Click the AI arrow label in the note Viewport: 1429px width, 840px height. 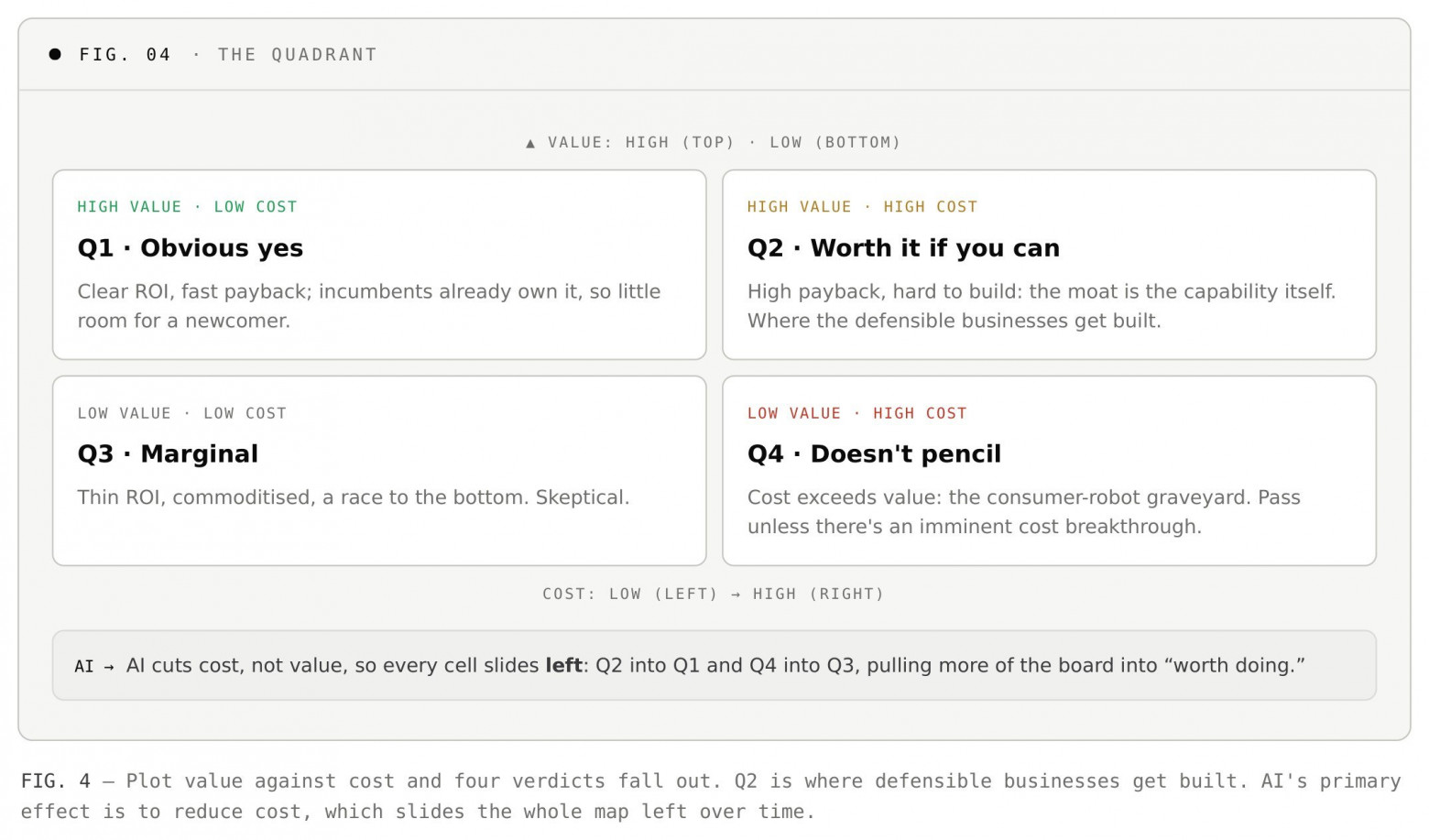[x=94, y=666]
